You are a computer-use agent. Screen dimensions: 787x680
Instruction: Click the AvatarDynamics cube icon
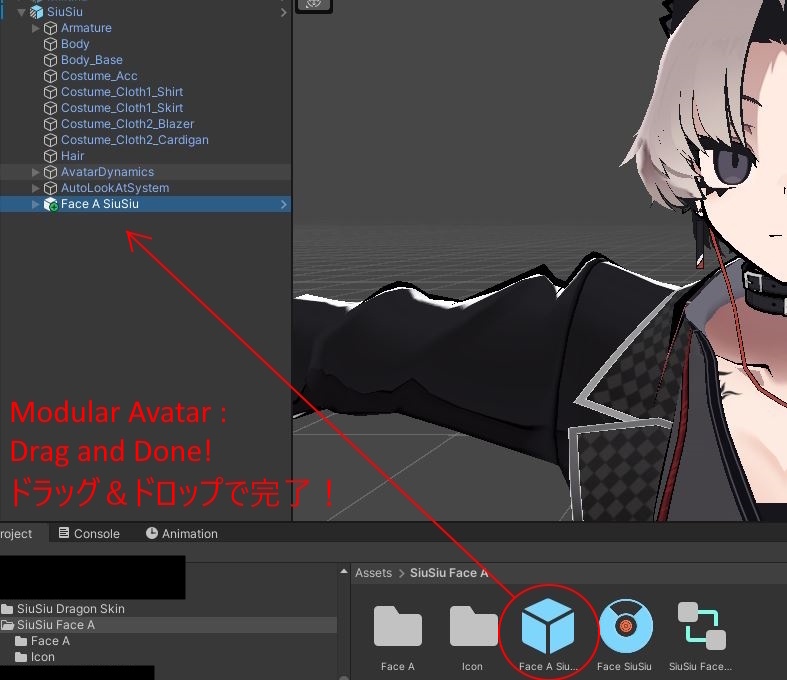click(x=50, y=172)
